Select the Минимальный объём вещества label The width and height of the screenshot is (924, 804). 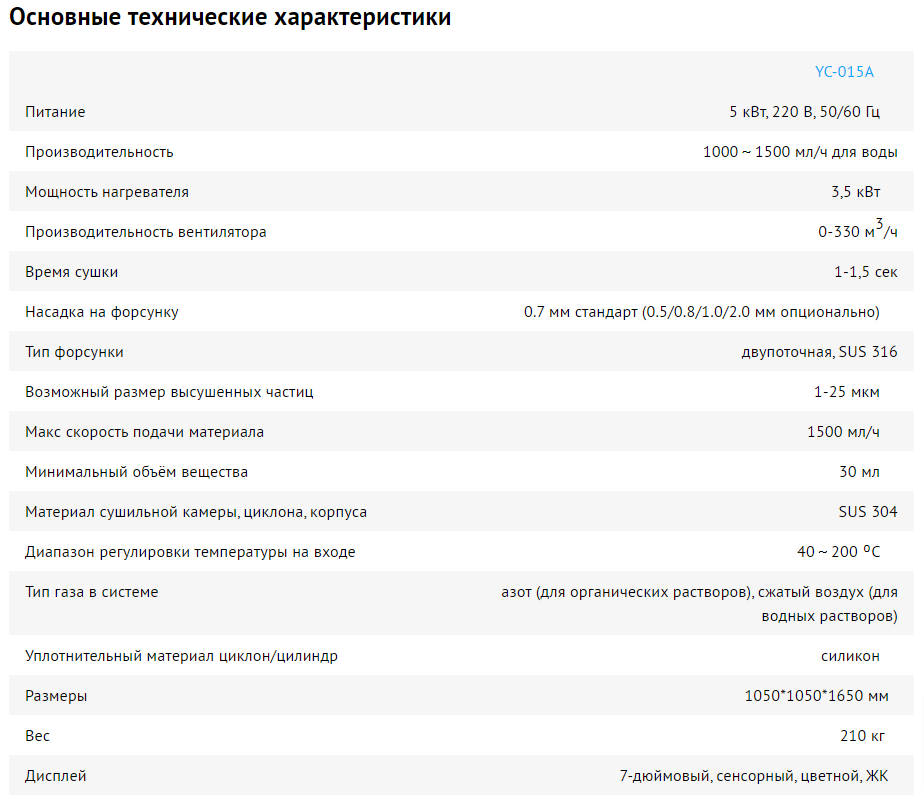tap(136, 472)
